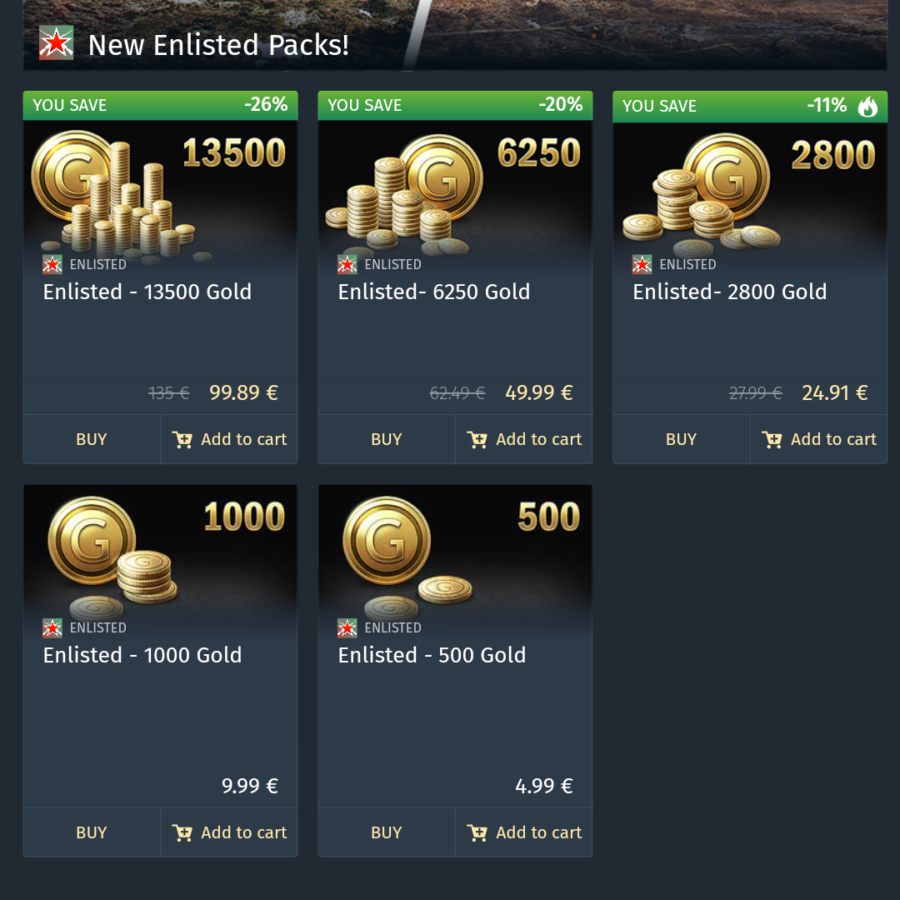Click the flame icon on the 2800 Gold pack
This screenshot has height=900, width=900.
tap(869, 105)
